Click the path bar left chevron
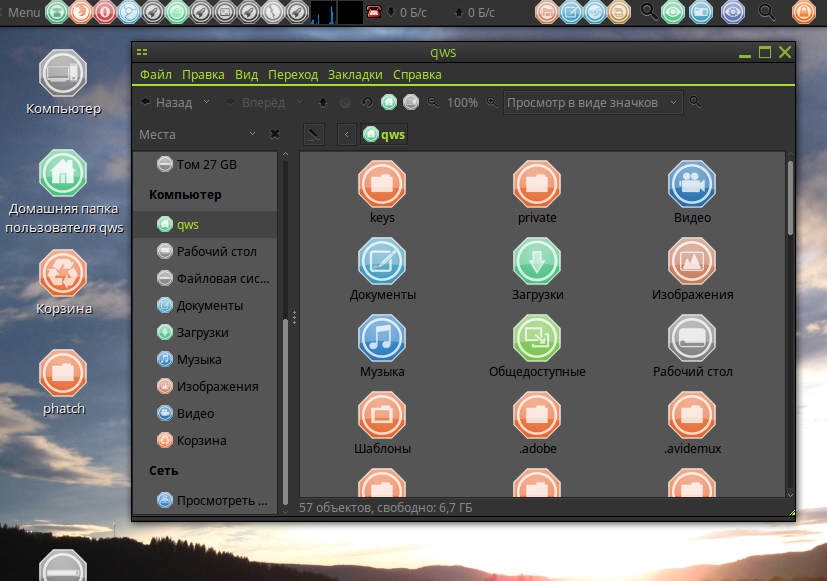 347,134
